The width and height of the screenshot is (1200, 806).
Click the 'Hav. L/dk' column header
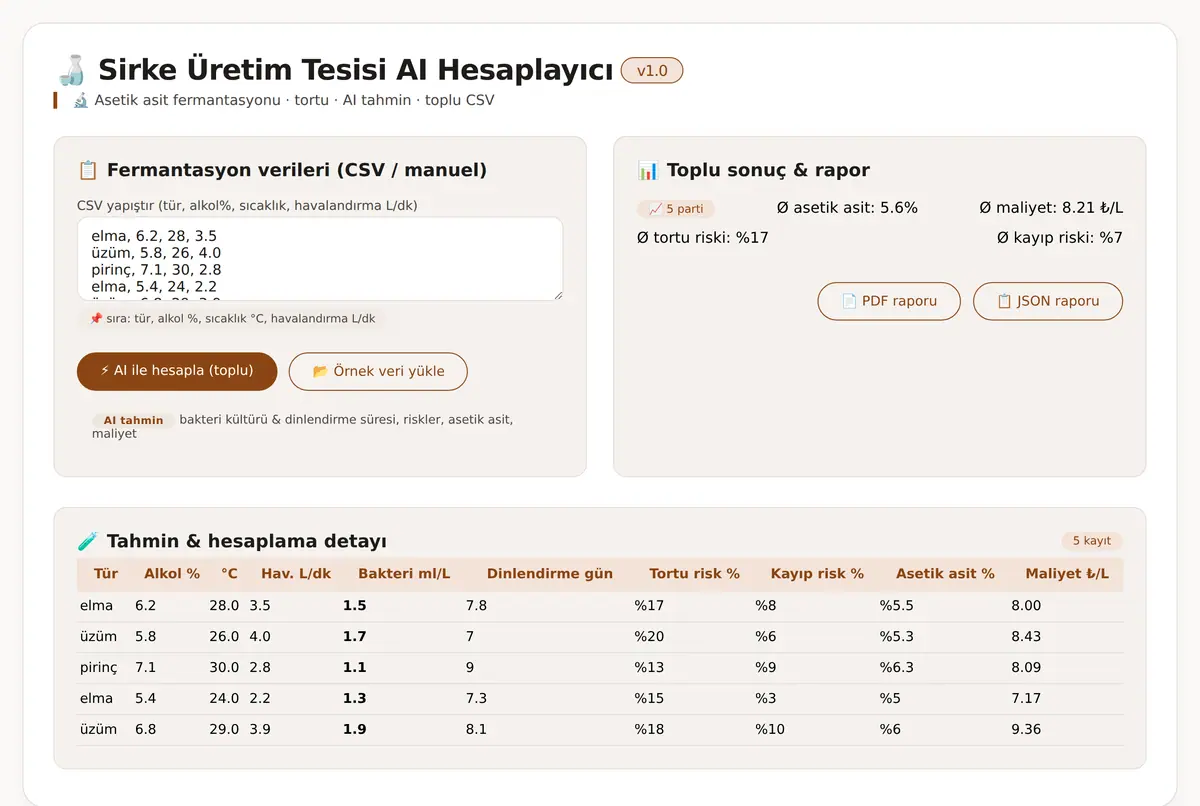[x=296, y=574]
